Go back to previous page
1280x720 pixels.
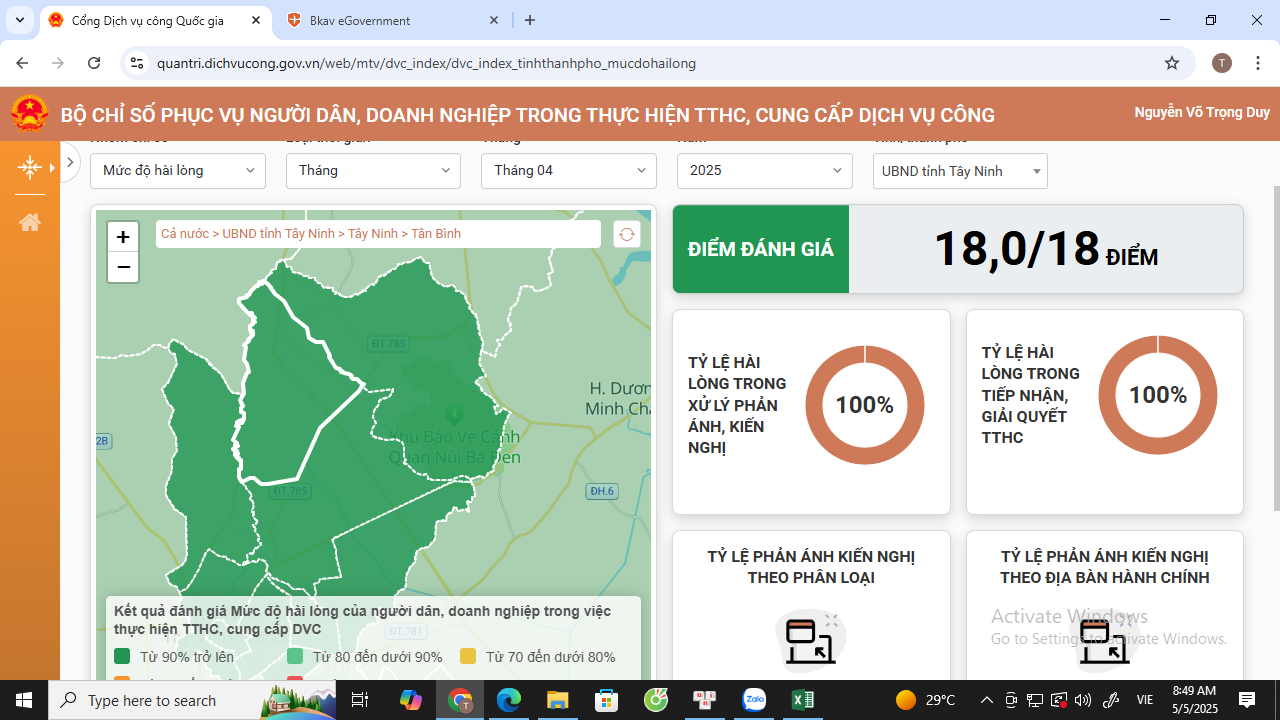click(22, 63)
